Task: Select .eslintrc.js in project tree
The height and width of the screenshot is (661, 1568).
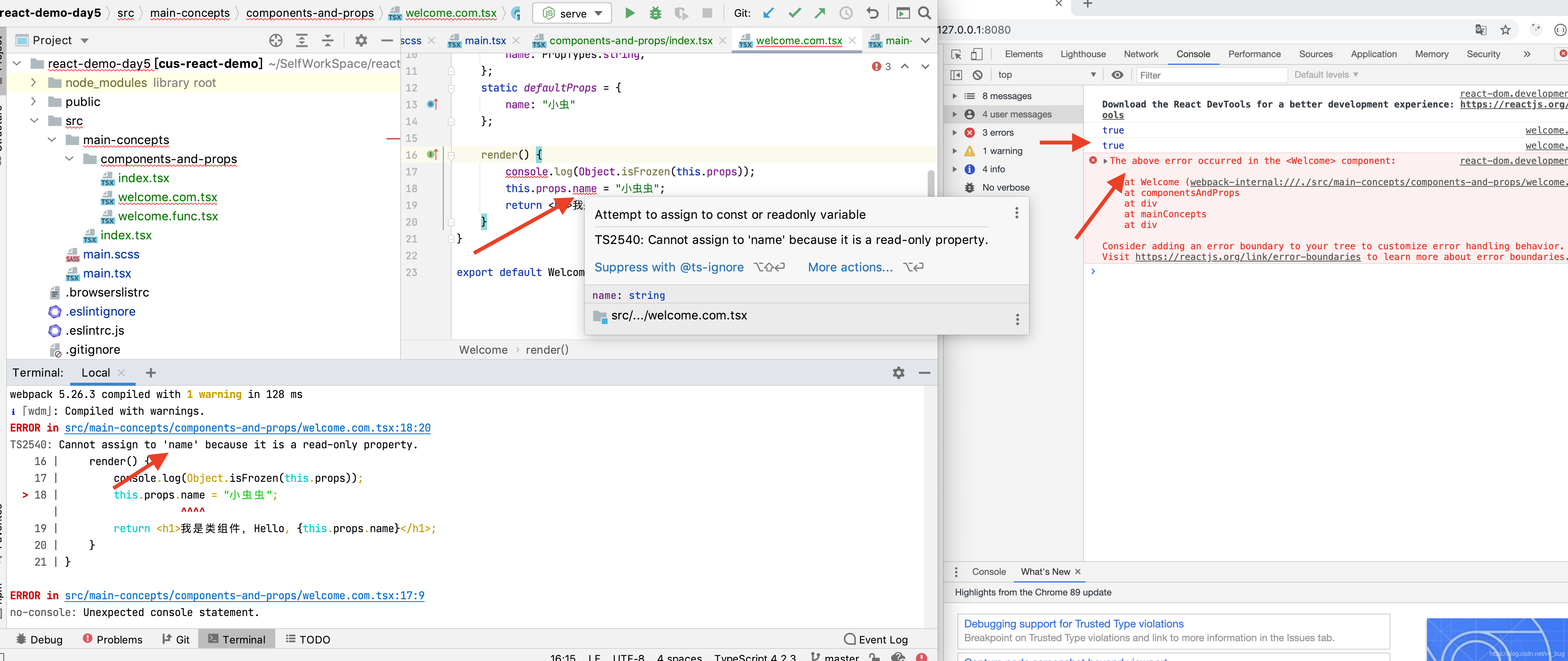Action: (95, 330)
